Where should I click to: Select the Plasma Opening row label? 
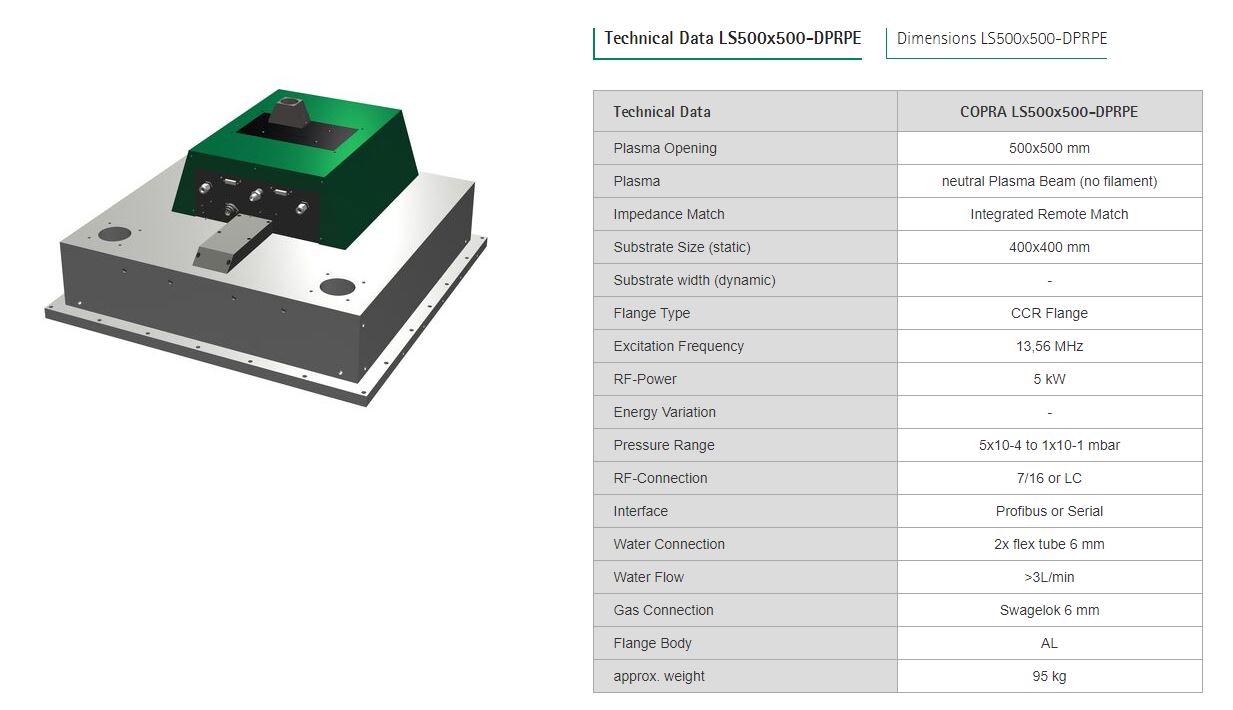665,148
